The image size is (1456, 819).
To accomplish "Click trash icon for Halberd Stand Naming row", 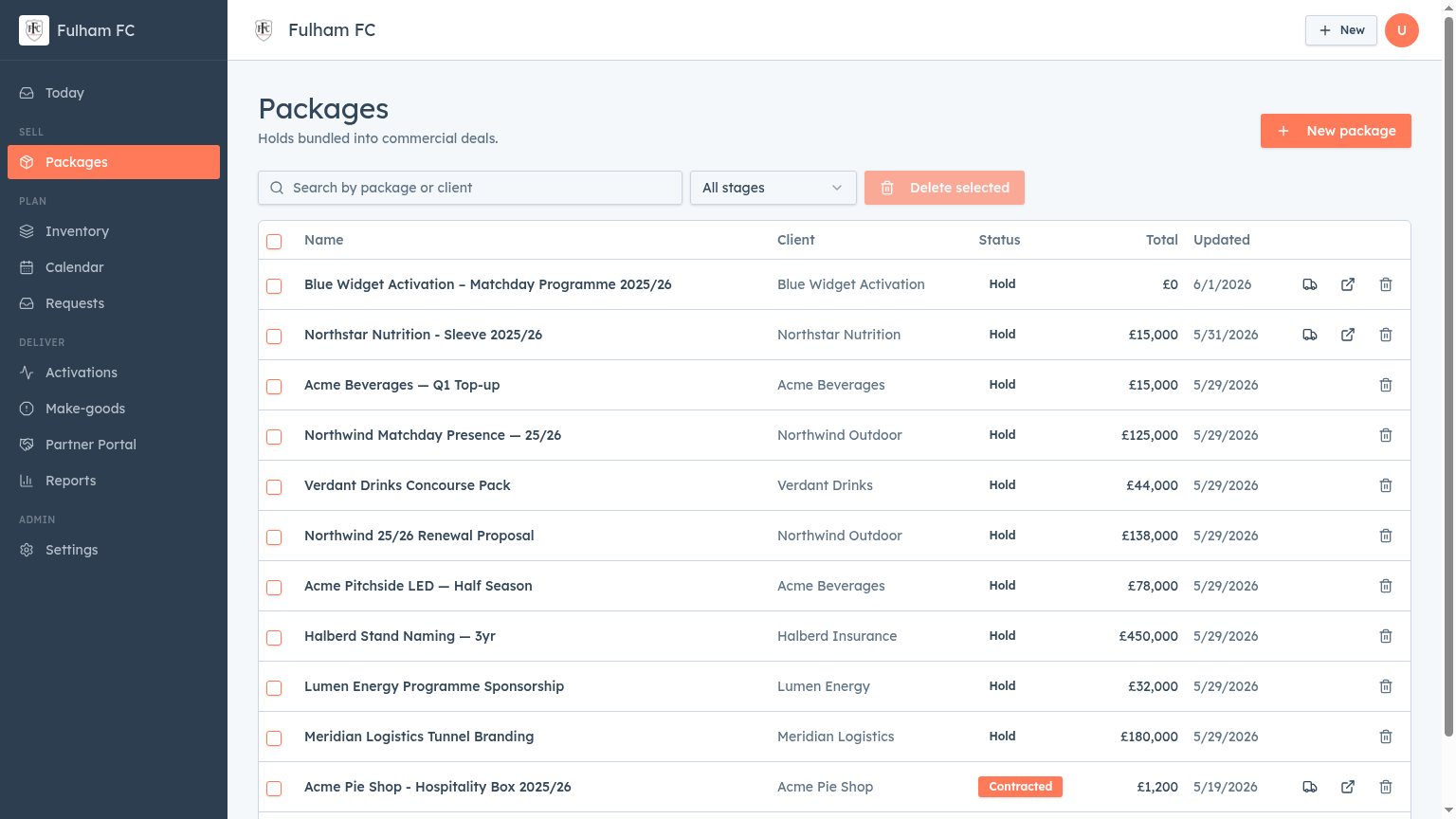I will [x=1386, y=636].
